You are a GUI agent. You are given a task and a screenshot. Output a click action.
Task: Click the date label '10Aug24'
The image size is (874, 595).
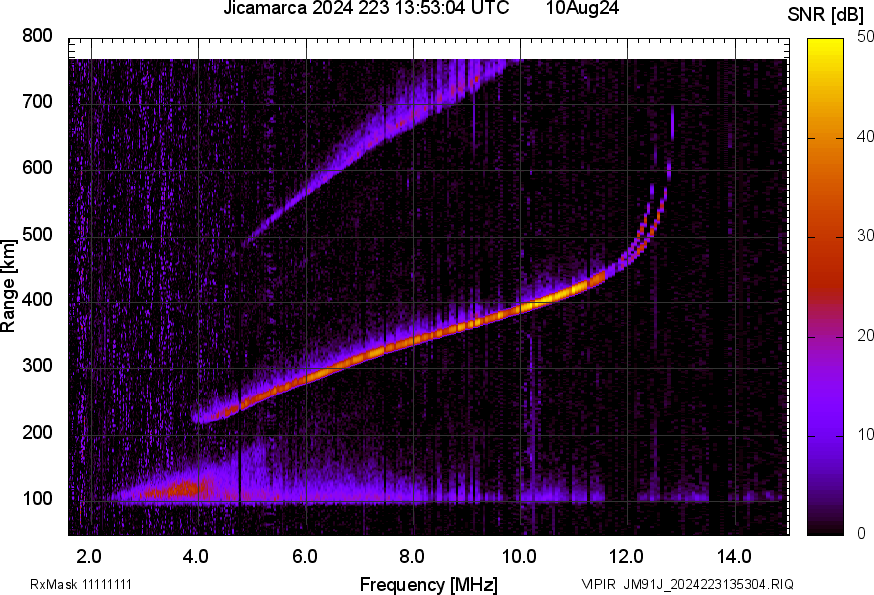pos(582,8)
